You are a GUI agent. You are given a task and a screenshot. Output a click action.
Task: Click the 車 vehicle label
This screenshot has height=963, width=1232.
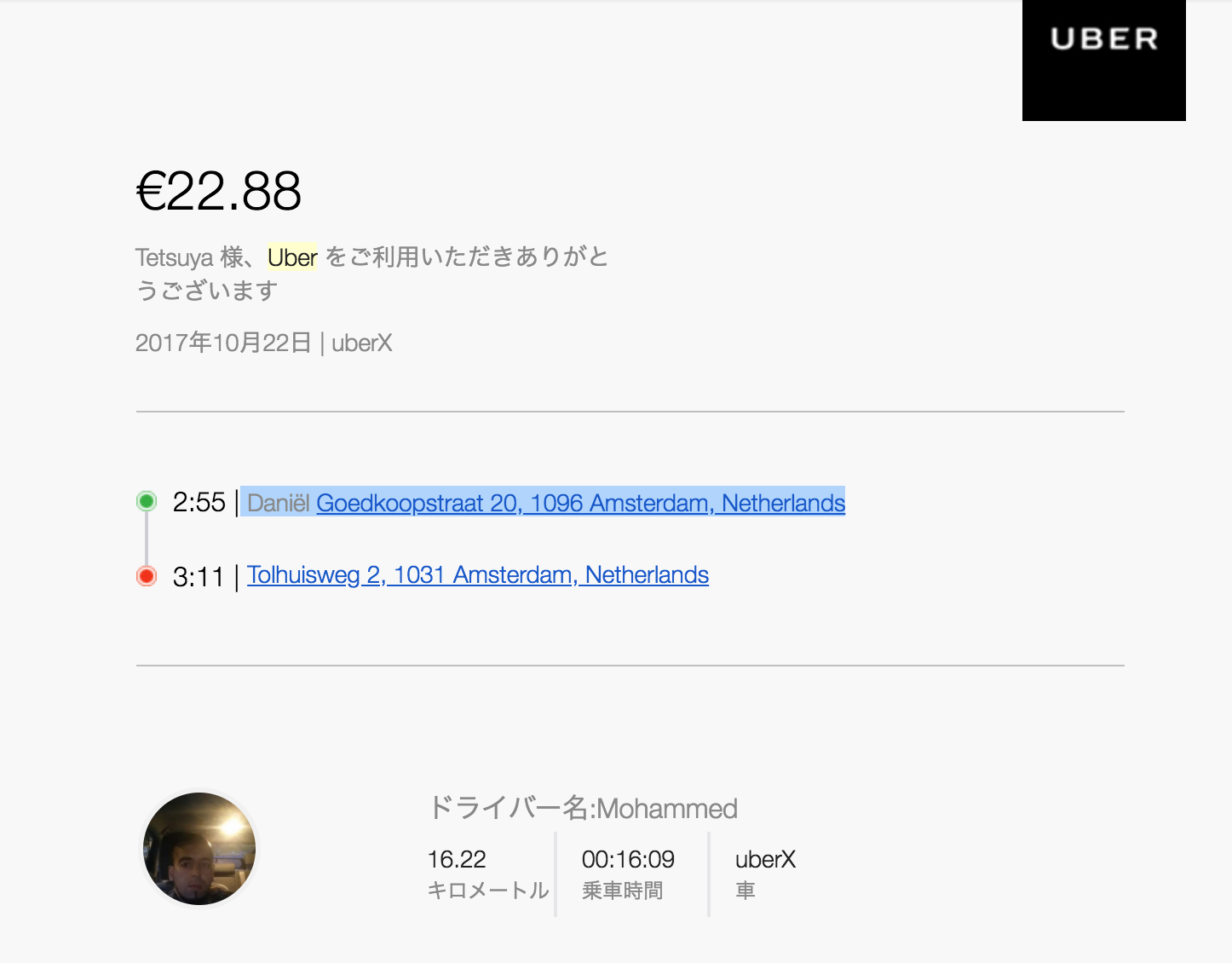(746, 891)
